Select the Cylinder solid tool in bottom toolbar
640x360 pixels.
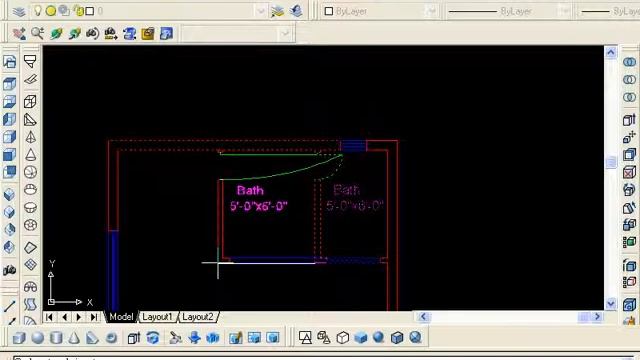click(x=56, y=338)
